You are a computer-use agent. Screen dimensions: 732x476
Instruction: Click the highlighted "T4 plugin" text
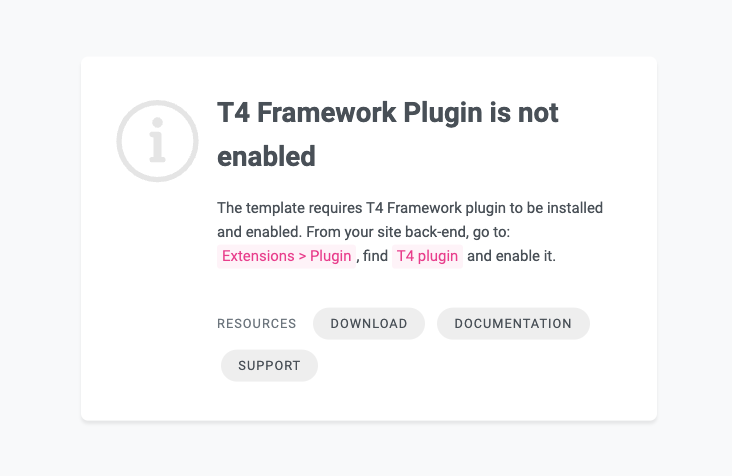pos(427,256)
